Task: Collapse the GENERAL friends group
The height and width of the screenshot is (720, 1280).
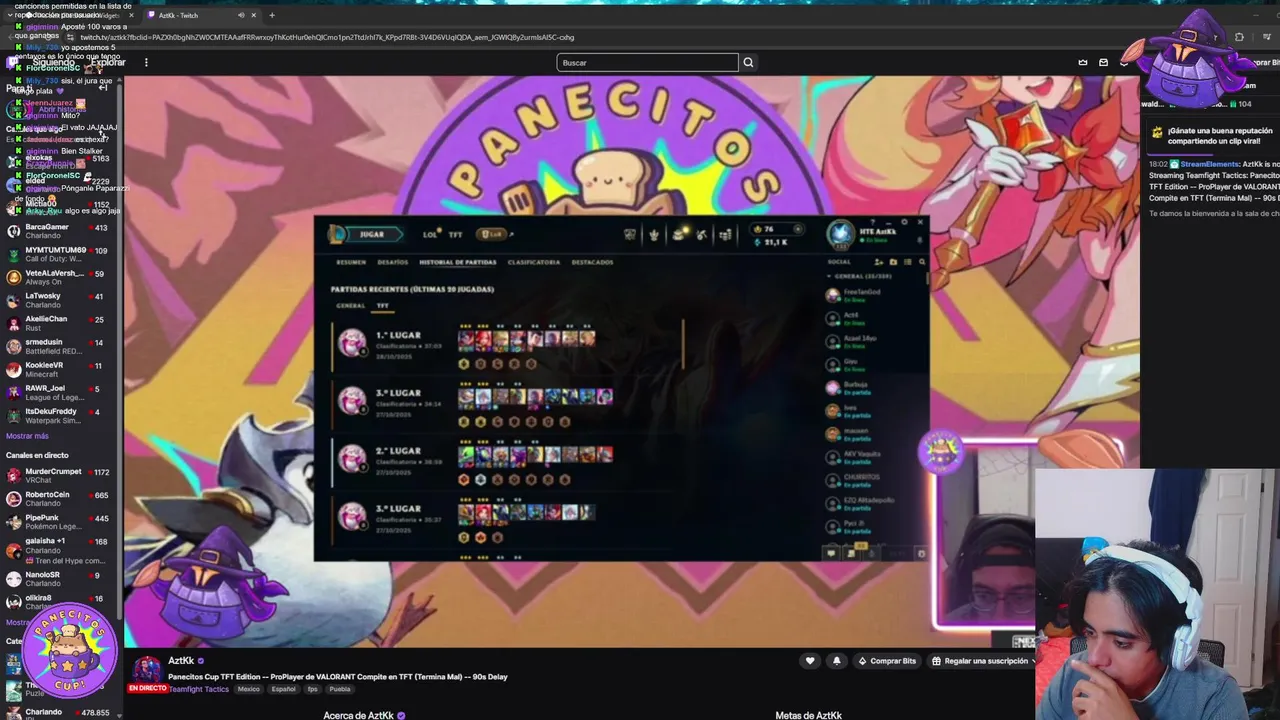Action: (x=829, y=276)
